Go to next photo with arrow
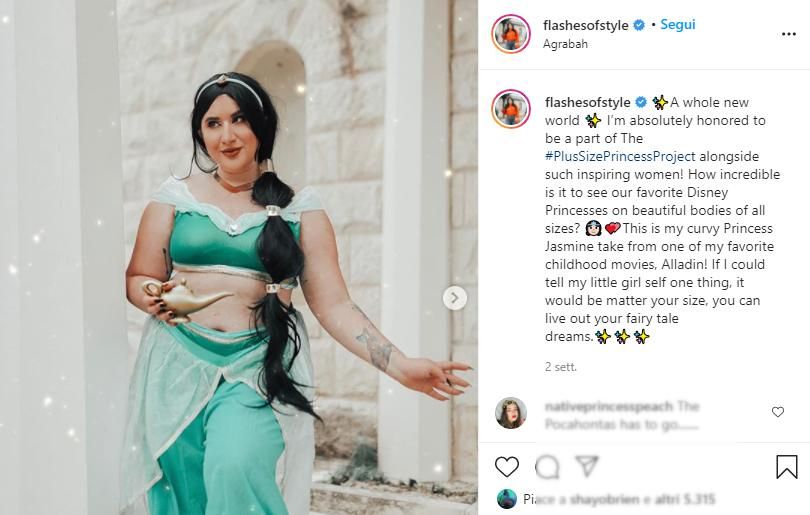 (x=455, y=298)
